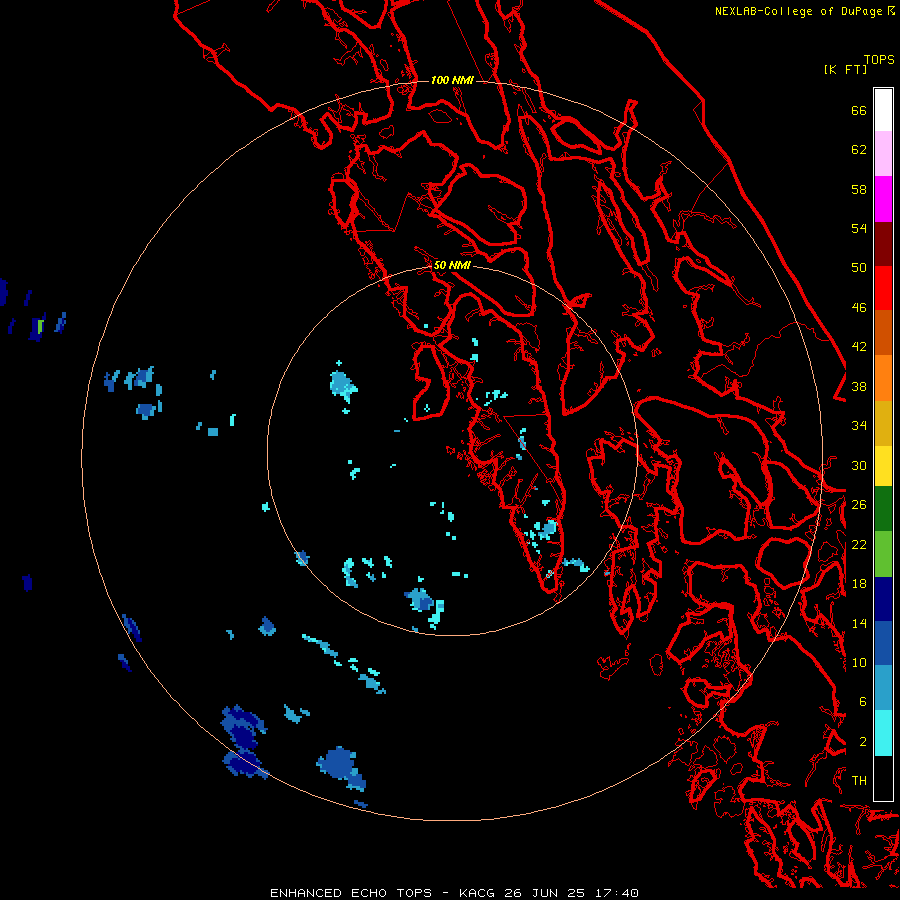Pick the gold legend swatch
This screenshot has height=900, width=900.
coord(883,422)
